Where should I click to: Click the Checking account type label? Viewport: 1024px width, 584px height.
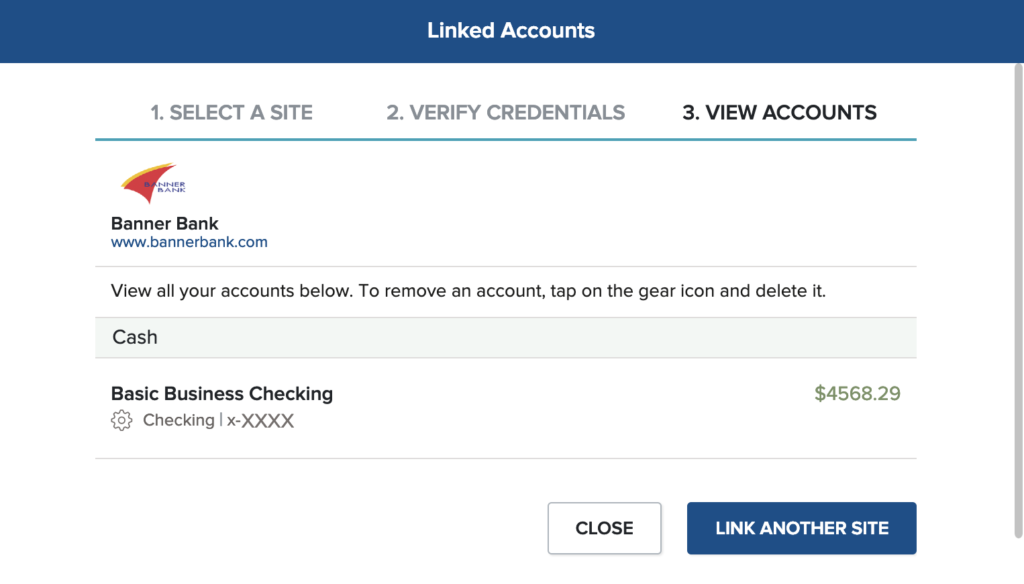click(x=178, y=420)
